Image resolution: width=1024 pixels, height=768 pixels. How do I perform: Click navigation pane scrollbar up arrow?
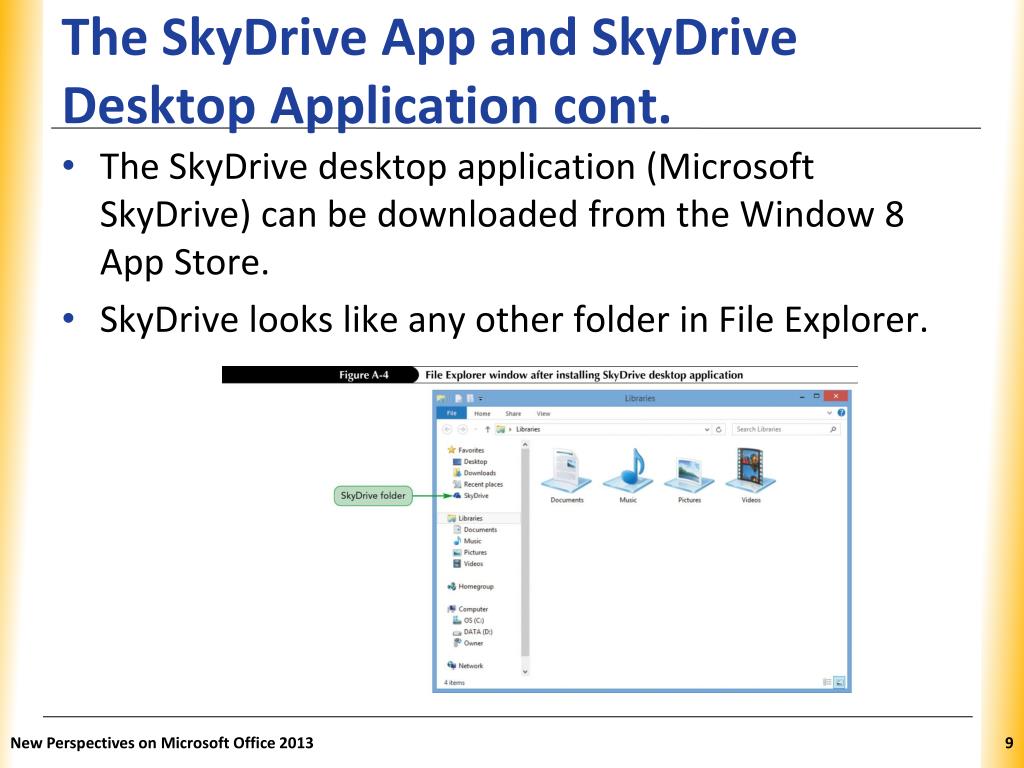pyautogui.click(x=525, y=445)
